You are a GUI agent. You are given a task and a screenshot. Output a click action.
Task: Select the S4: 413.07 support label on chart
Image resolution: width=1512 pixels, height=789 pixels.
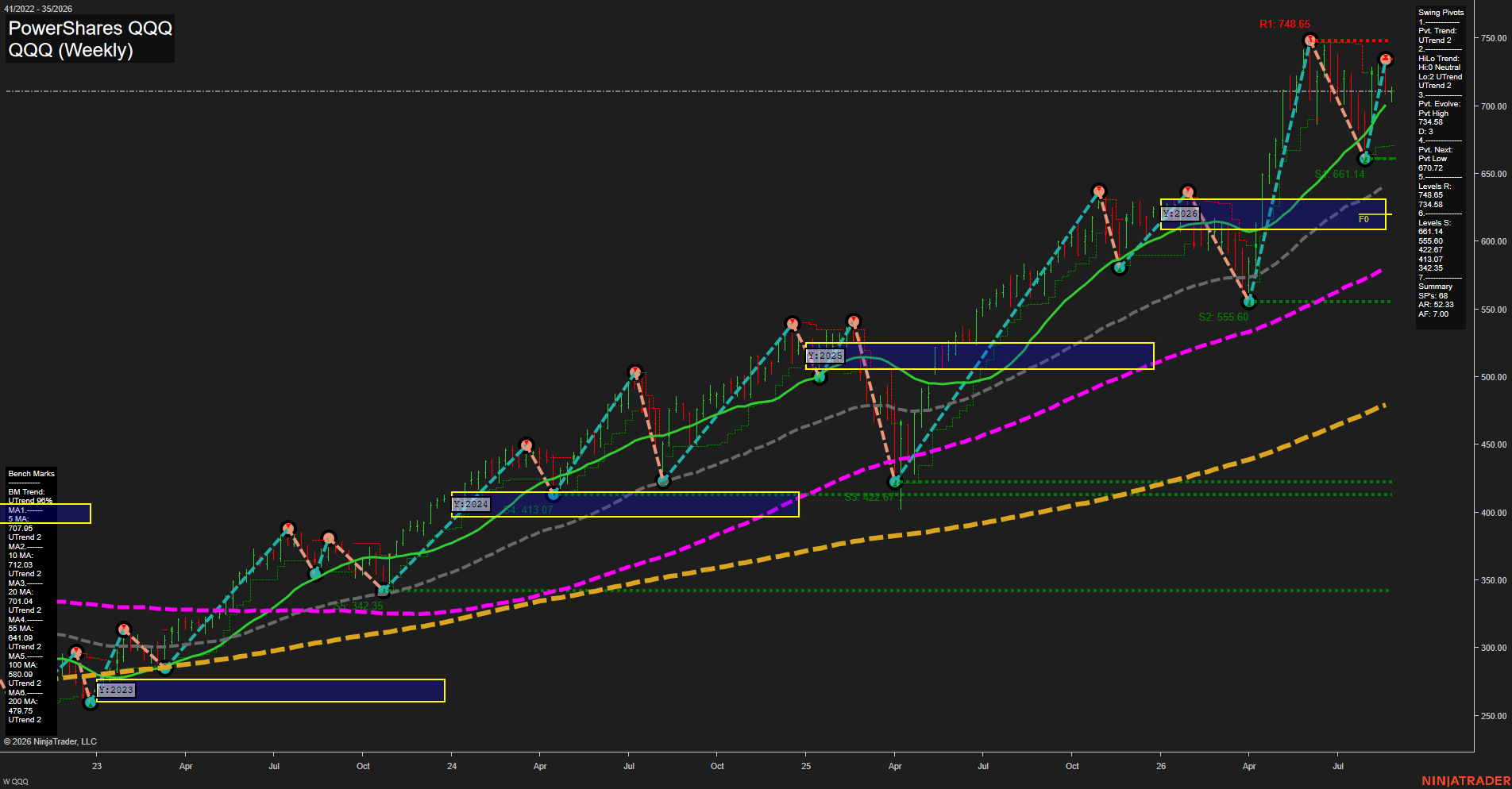[x=527, y=510]
